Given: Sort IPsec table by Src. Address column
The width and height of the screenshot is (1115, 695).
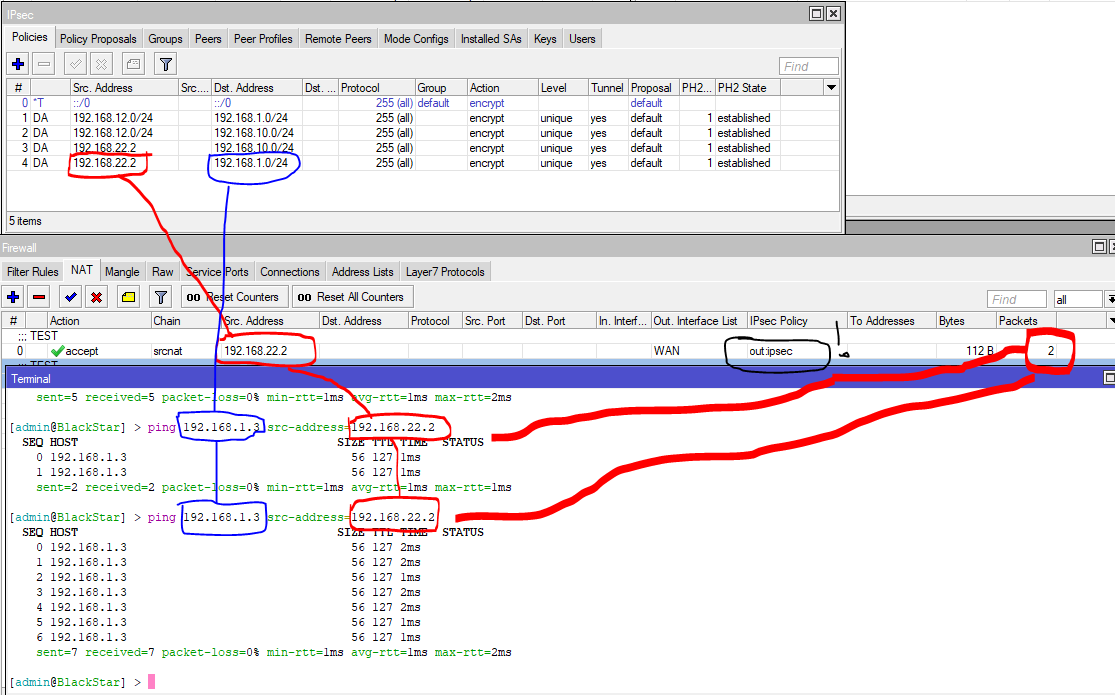Looking at the screenshot, I should click(124, 87).
